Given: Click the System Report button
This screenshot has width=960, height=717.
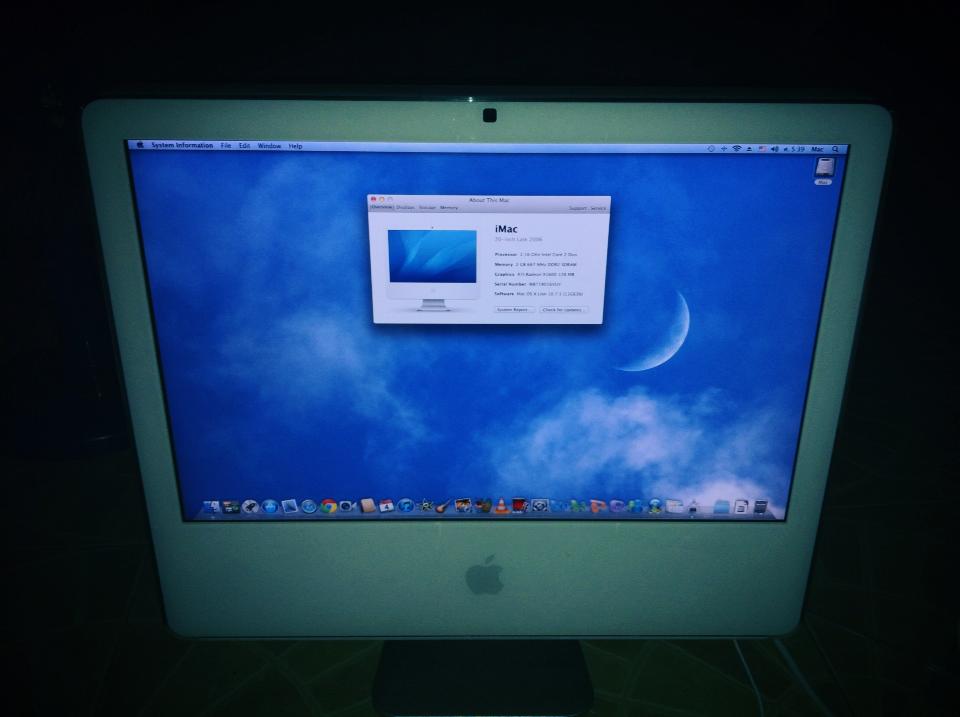Looking at the screenshot, I should pyautogui.click(x=512, y=310).
